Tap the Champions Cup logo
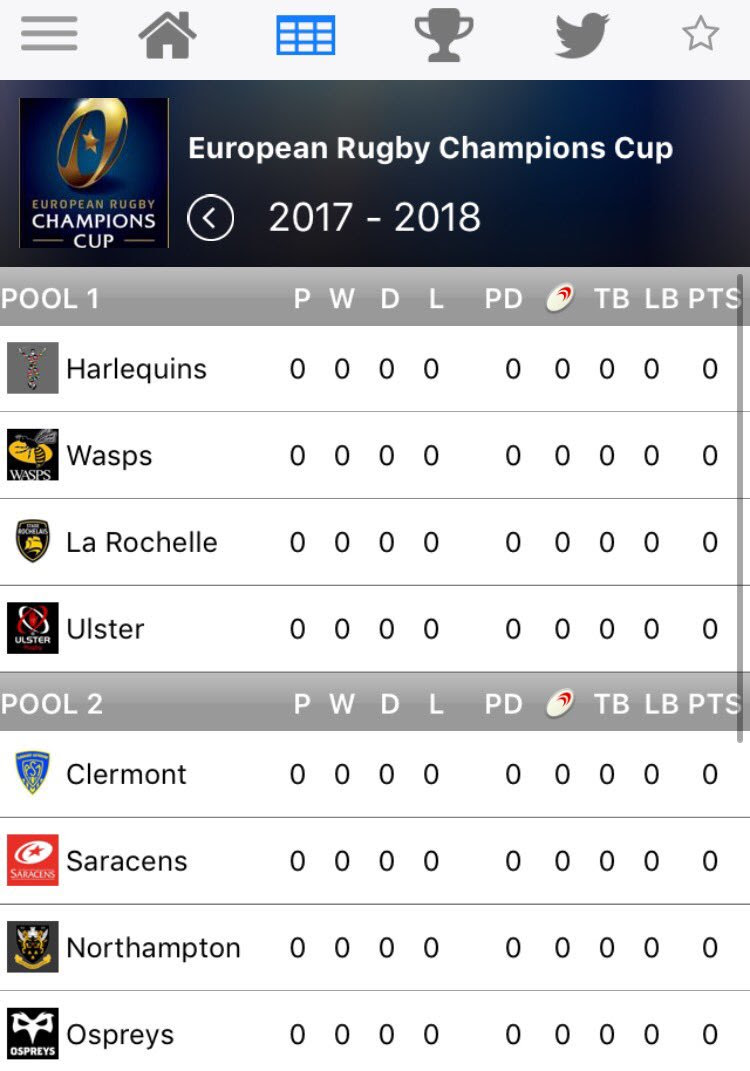Viewport: 750px width, 1071px height. [94, 172]
